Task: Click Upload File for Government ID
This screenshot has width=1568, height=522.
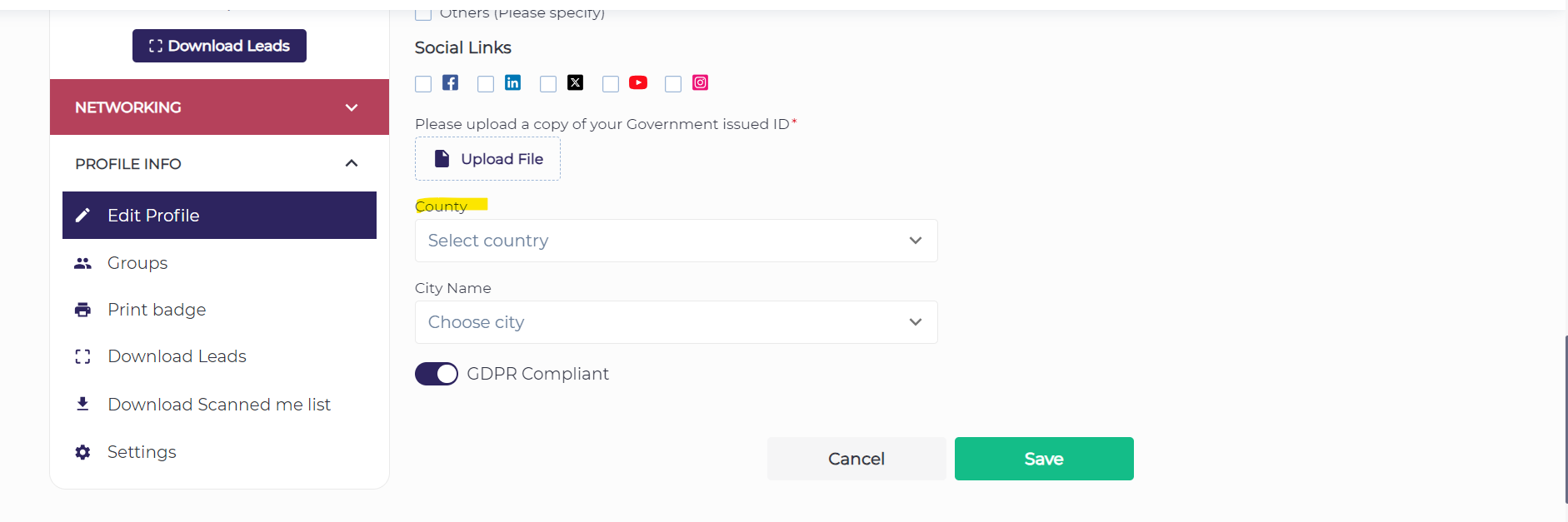Action: click(x=487, y=159)
